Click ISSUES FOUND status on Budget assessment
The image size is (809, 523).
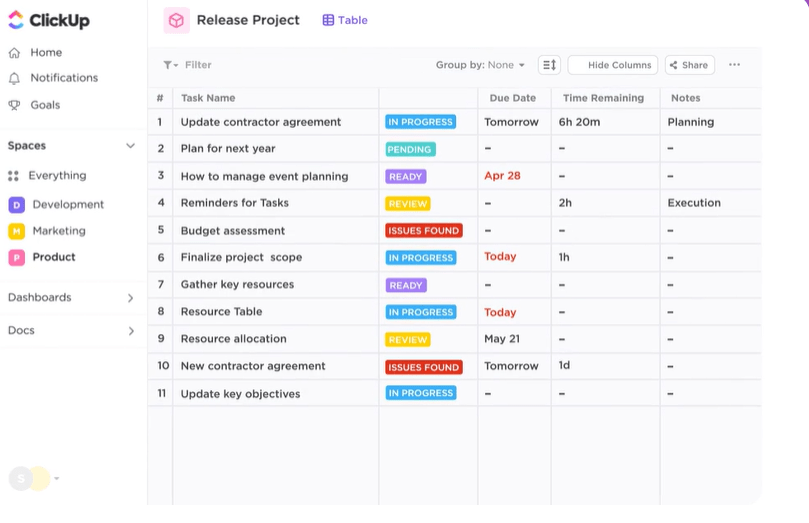[x=424, y=231]
